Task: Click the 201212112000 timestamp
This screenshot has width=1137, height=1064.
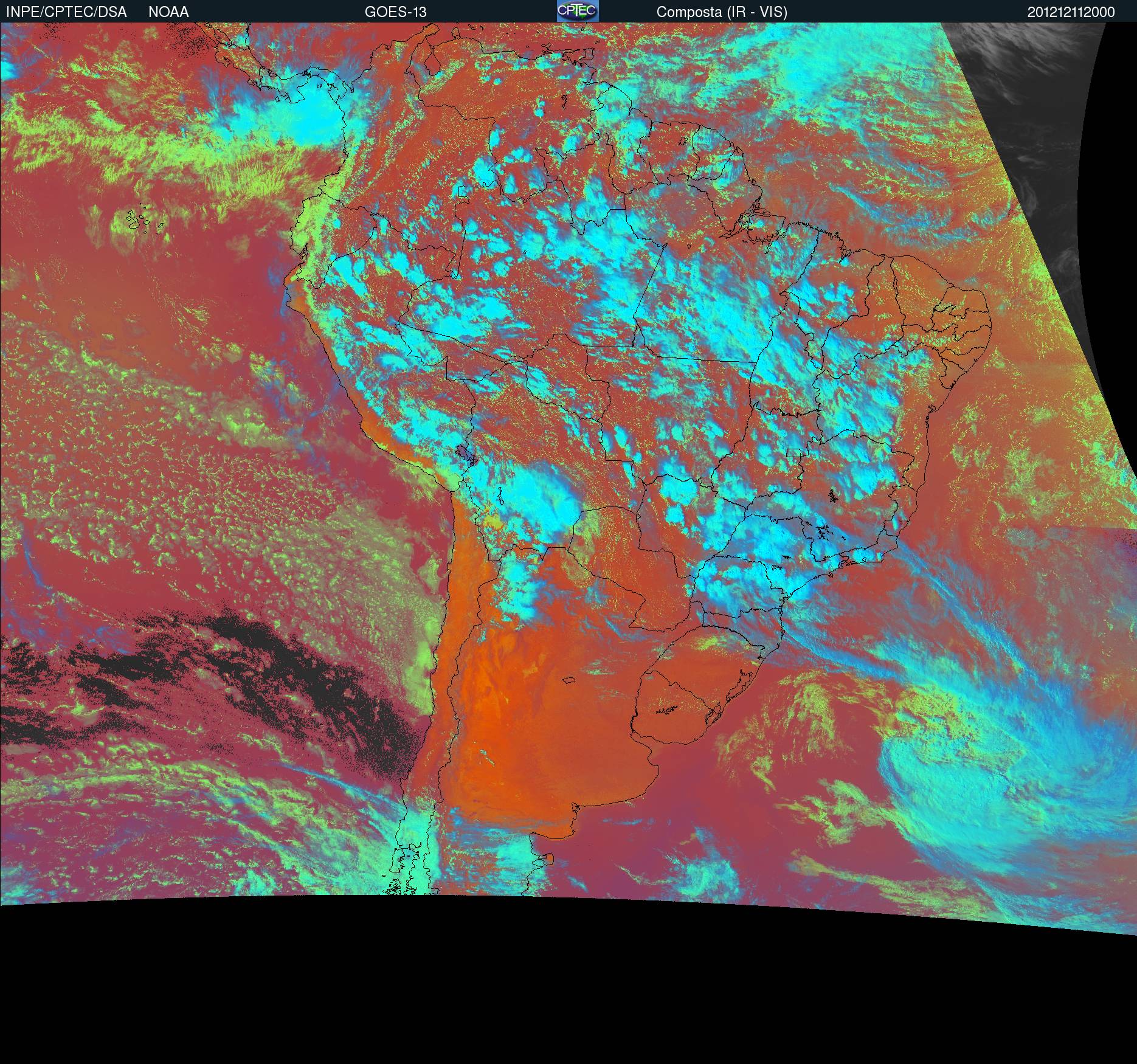Action: tap(1071, 12)
